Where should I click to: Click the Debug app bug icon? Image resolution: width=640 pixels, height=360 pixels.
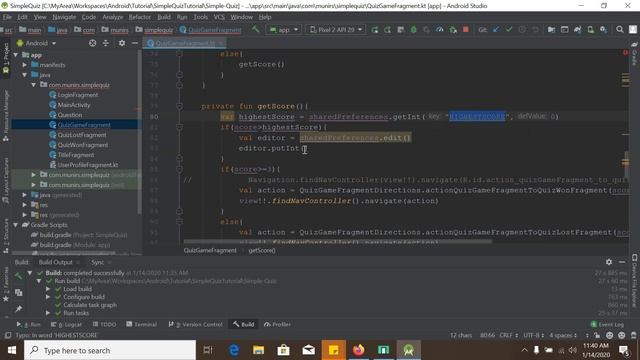pyautogui.click(x=413, y=30)
